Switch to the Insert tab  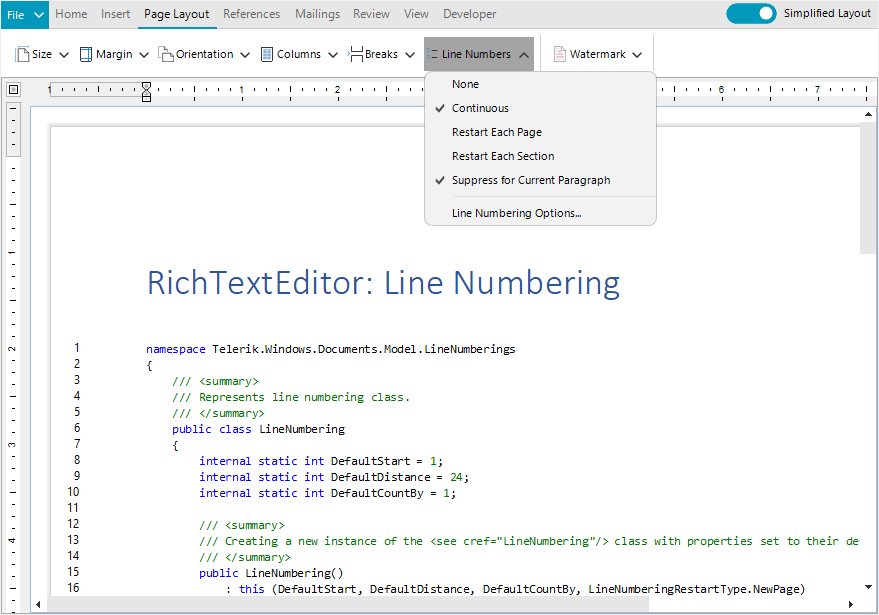[115, 14]
